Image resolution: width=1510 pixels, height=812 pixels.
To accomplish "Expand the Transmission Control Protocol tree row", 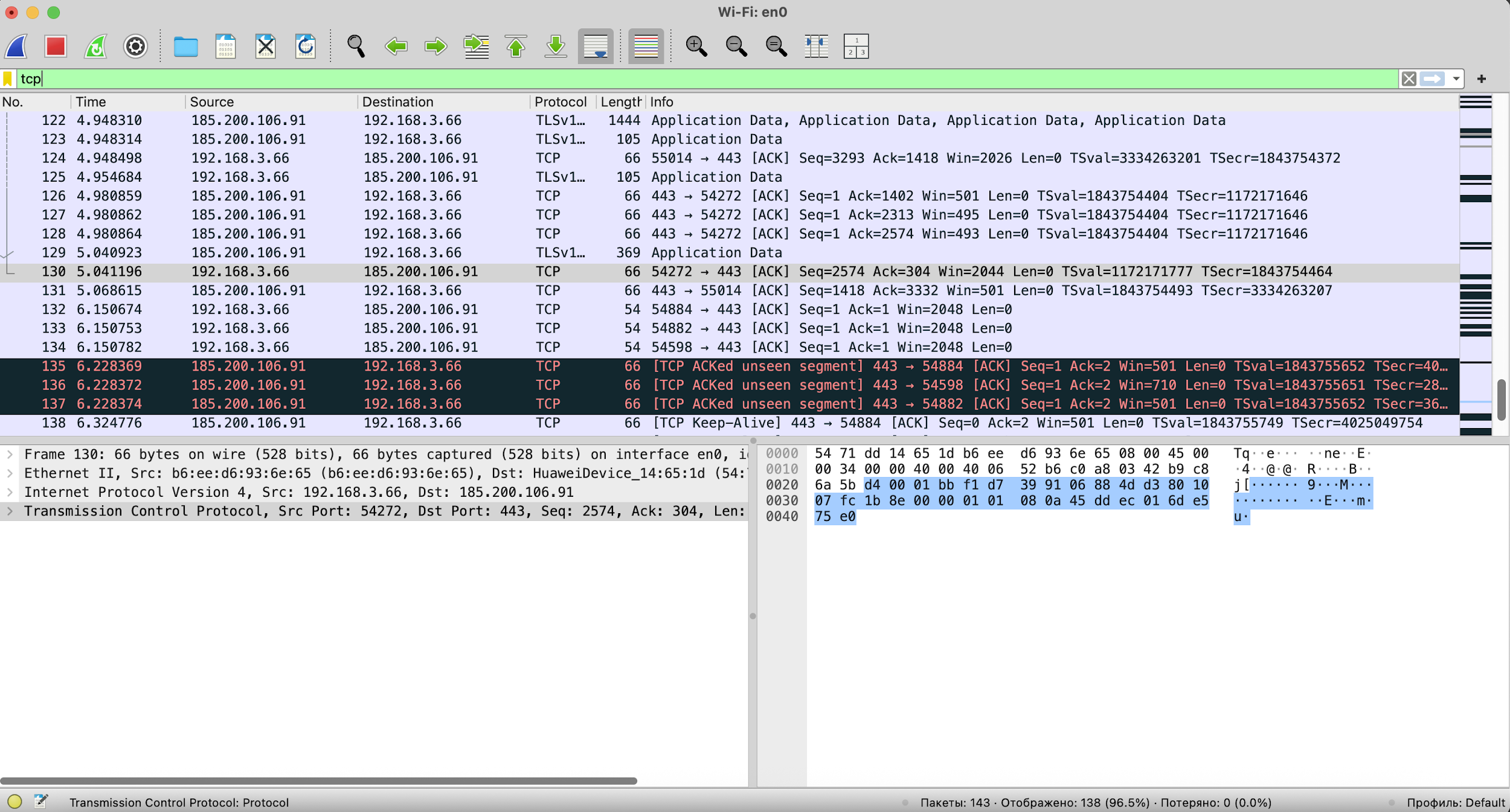I will tap(10, 511).
